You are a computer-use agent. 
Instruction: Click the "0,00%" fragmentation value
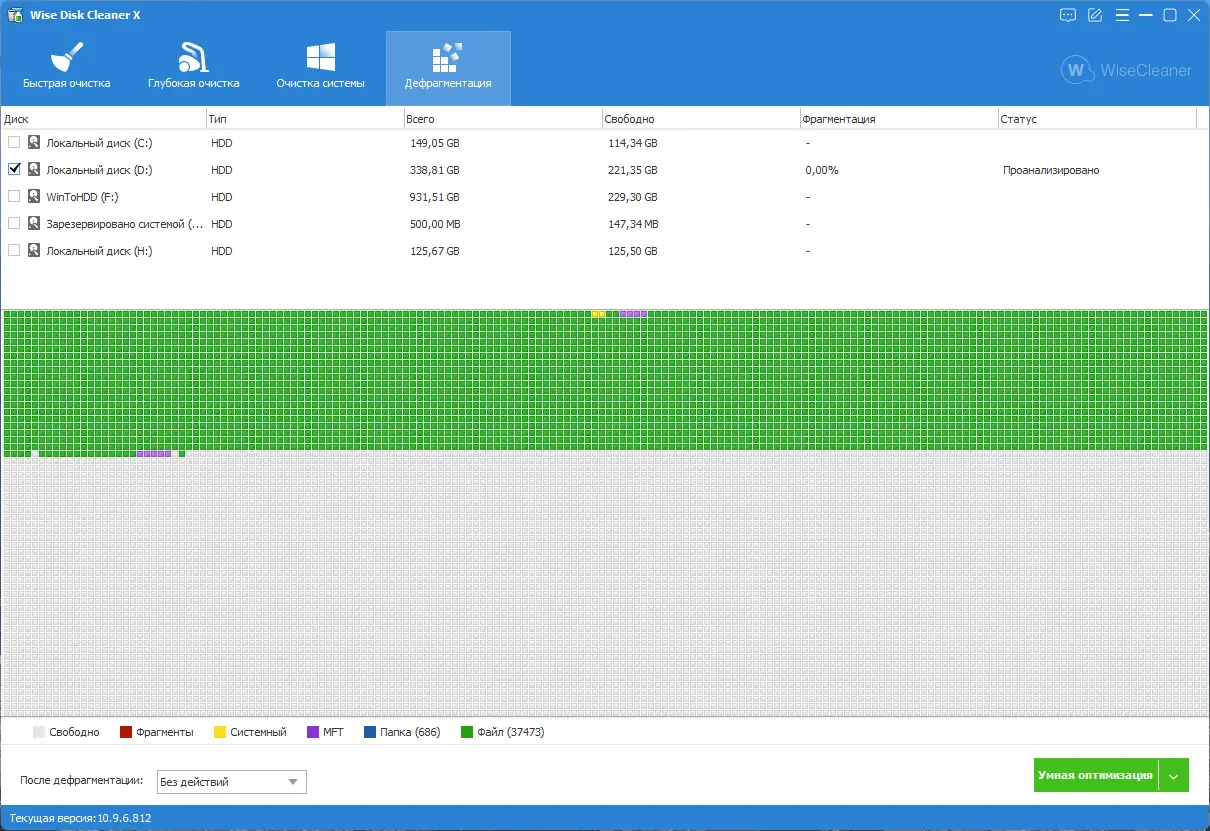pyautogui.click(x=822, y=170)
